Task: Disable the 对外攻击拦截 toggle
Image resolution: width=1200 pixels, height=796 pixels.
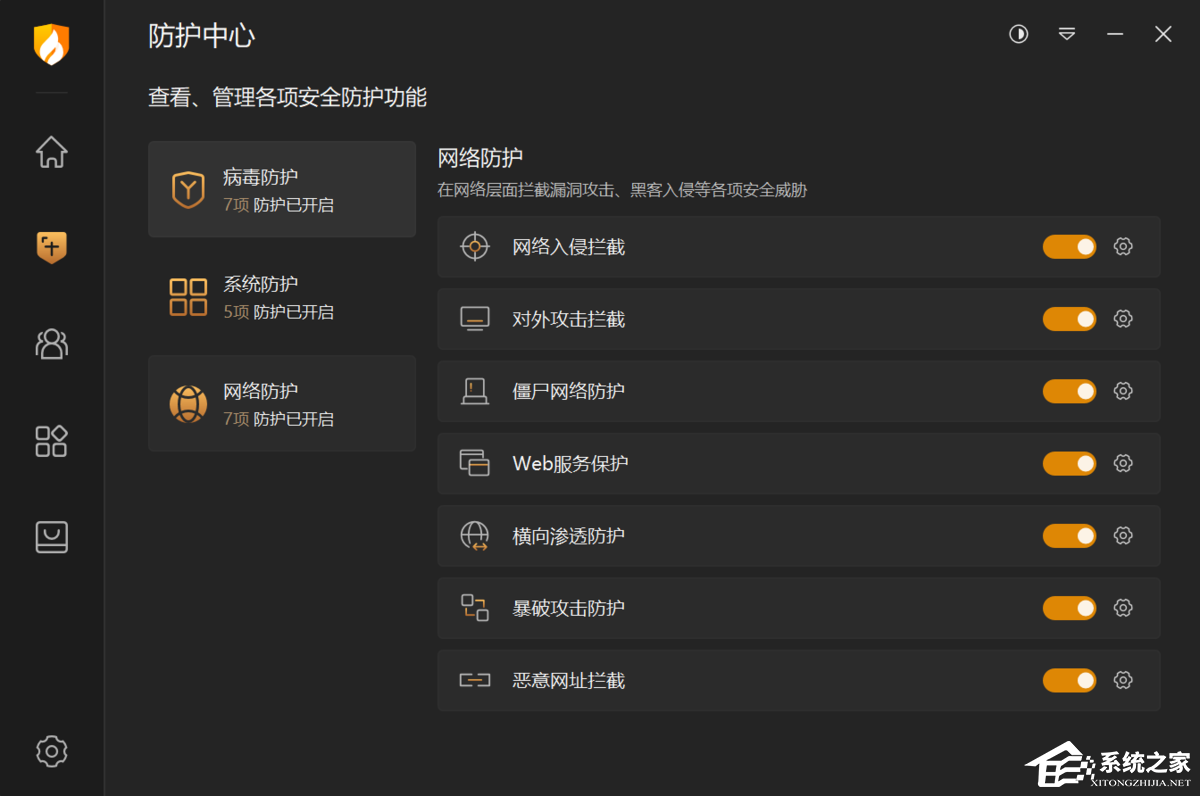Action: point(1069,319)
